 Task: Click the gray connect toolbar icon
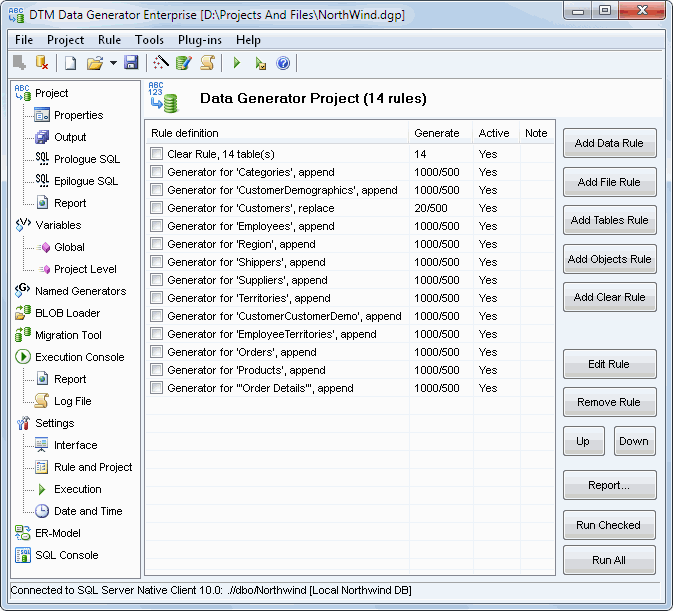19,63
